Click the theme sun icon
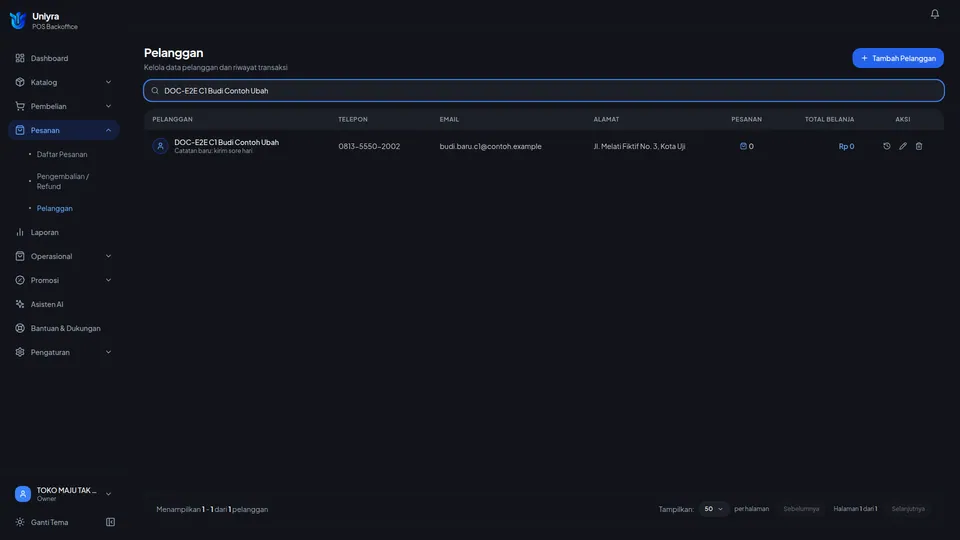 [x=20, y=522]
